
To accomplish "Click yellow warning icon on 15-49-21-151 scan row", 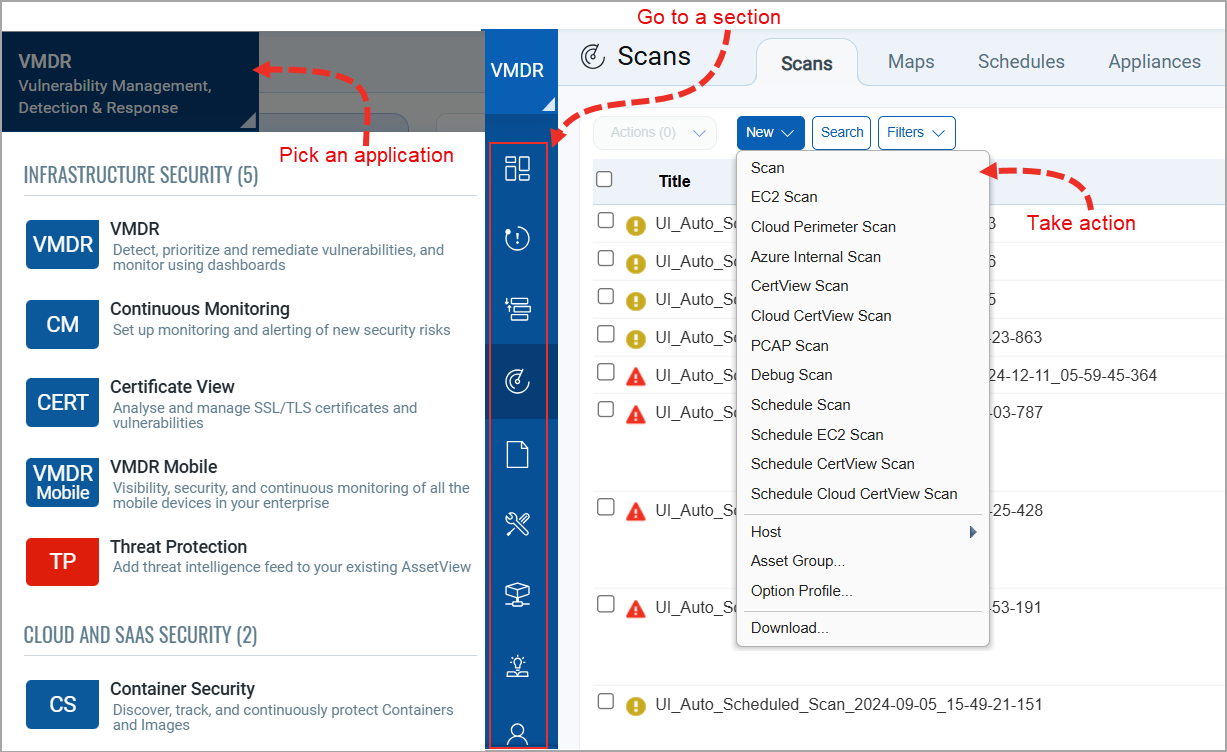I will [635, 706].
